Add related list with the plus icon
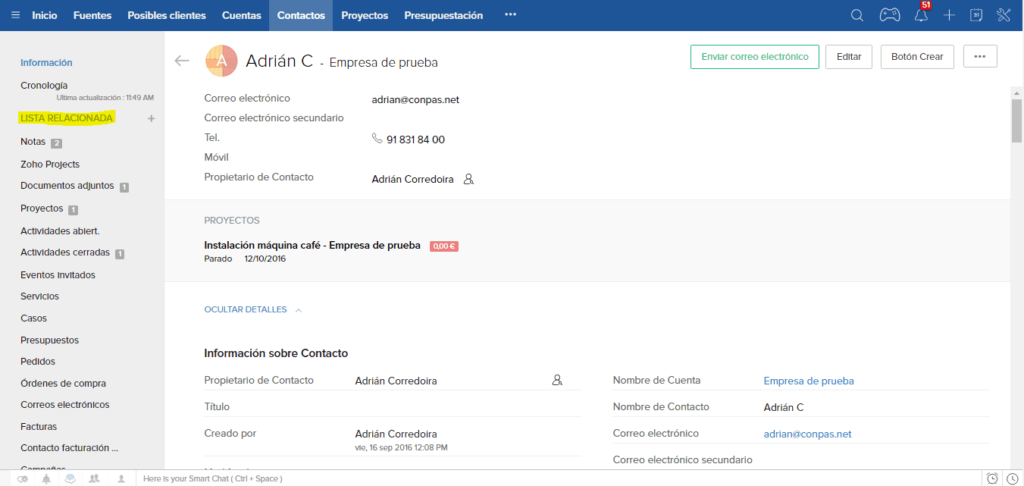1024x486 pixels. pos(152,118)
